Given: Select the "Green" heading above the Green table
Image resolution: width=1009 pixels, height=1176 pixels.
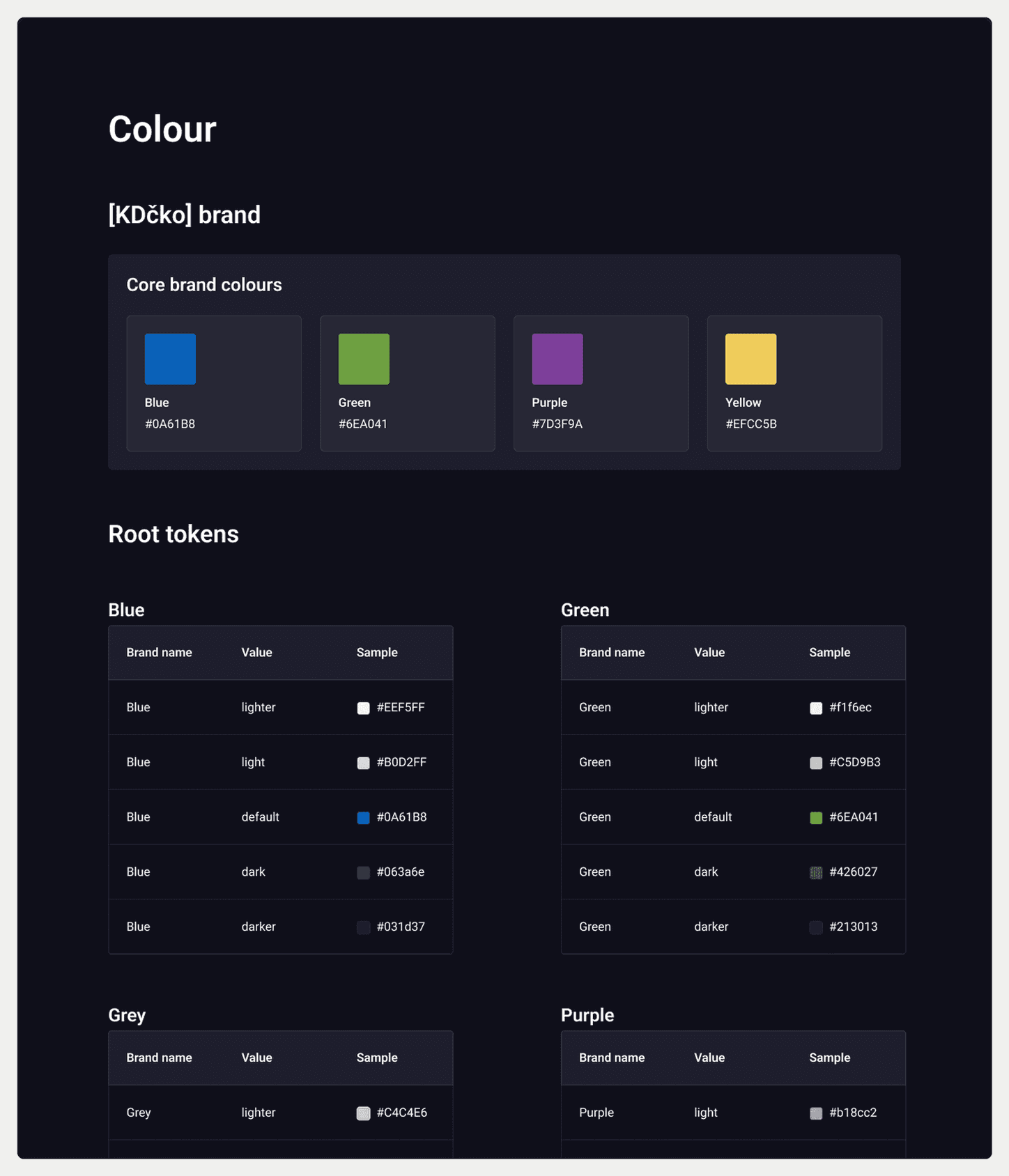Looking at the screenshot, I should point(585,610).
